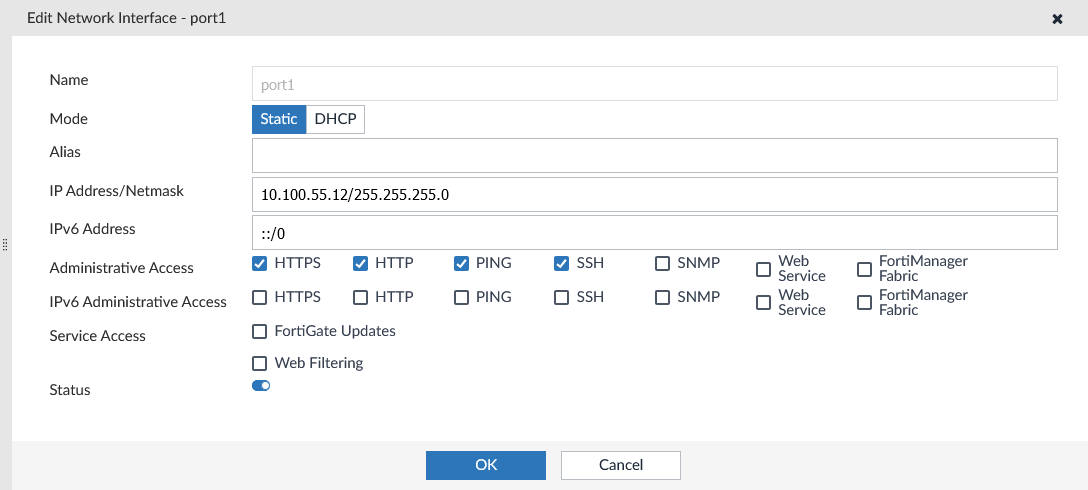
Task: Select Static addressing mode
Action: click(x=279, y=119)
